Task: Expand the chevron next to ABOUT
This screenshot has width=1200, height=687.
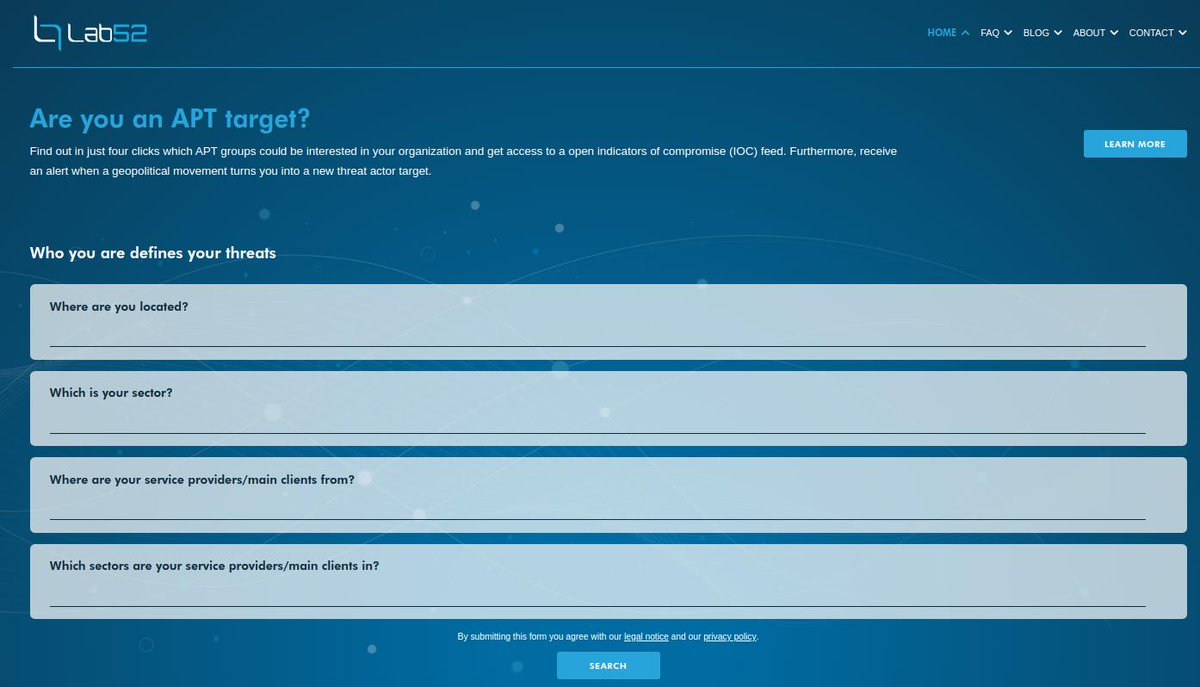Action: [1114, 33]
